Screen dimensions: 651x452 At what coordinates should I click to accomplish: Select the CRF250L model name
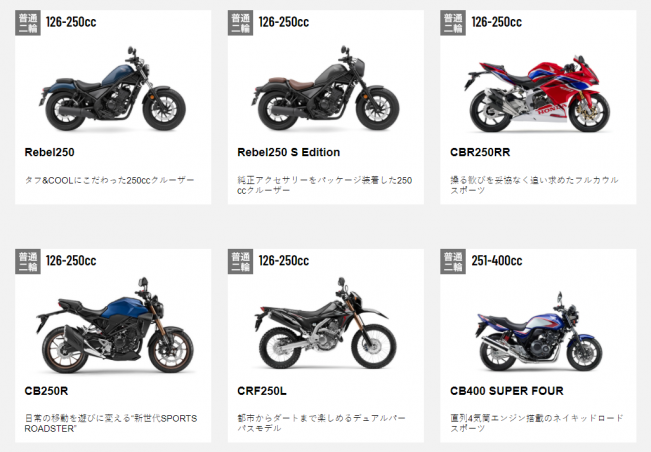click(262, 391)
